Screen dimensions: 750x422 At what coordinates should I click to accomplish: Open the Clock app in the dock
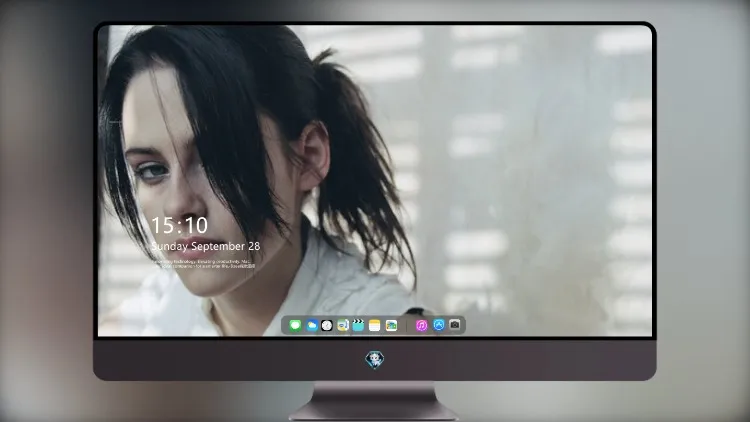327,325
